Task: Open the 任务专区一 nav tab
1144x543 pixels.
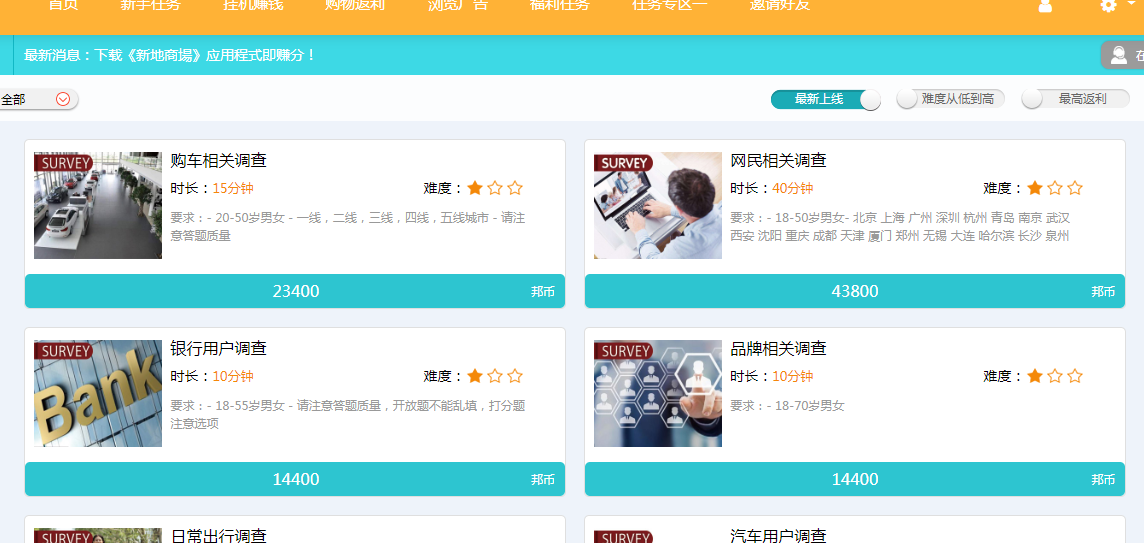Action: click(670, 5)
